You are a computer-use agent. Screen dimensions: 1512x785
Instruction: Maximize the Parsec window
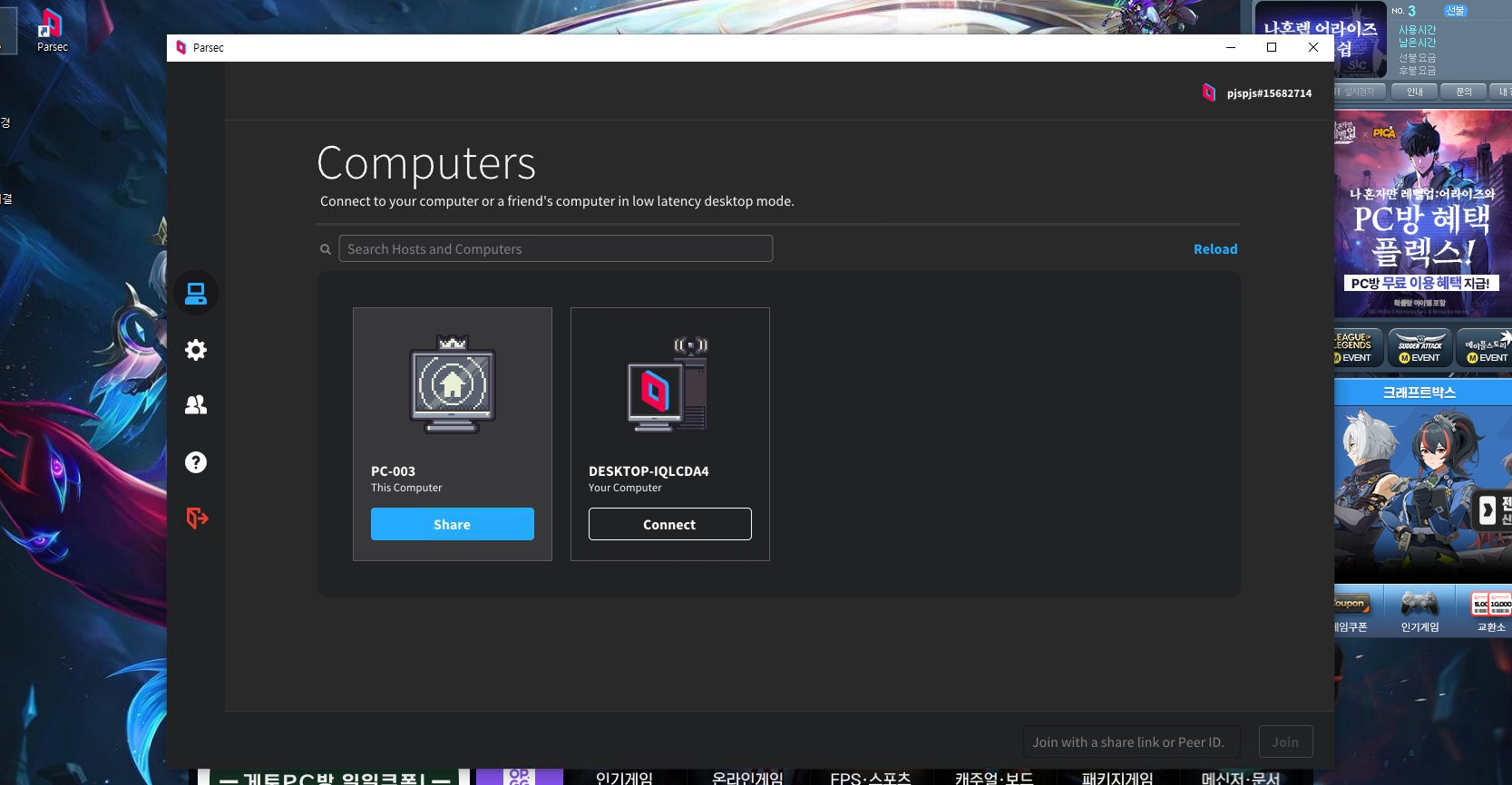(x=1272, y=47)
